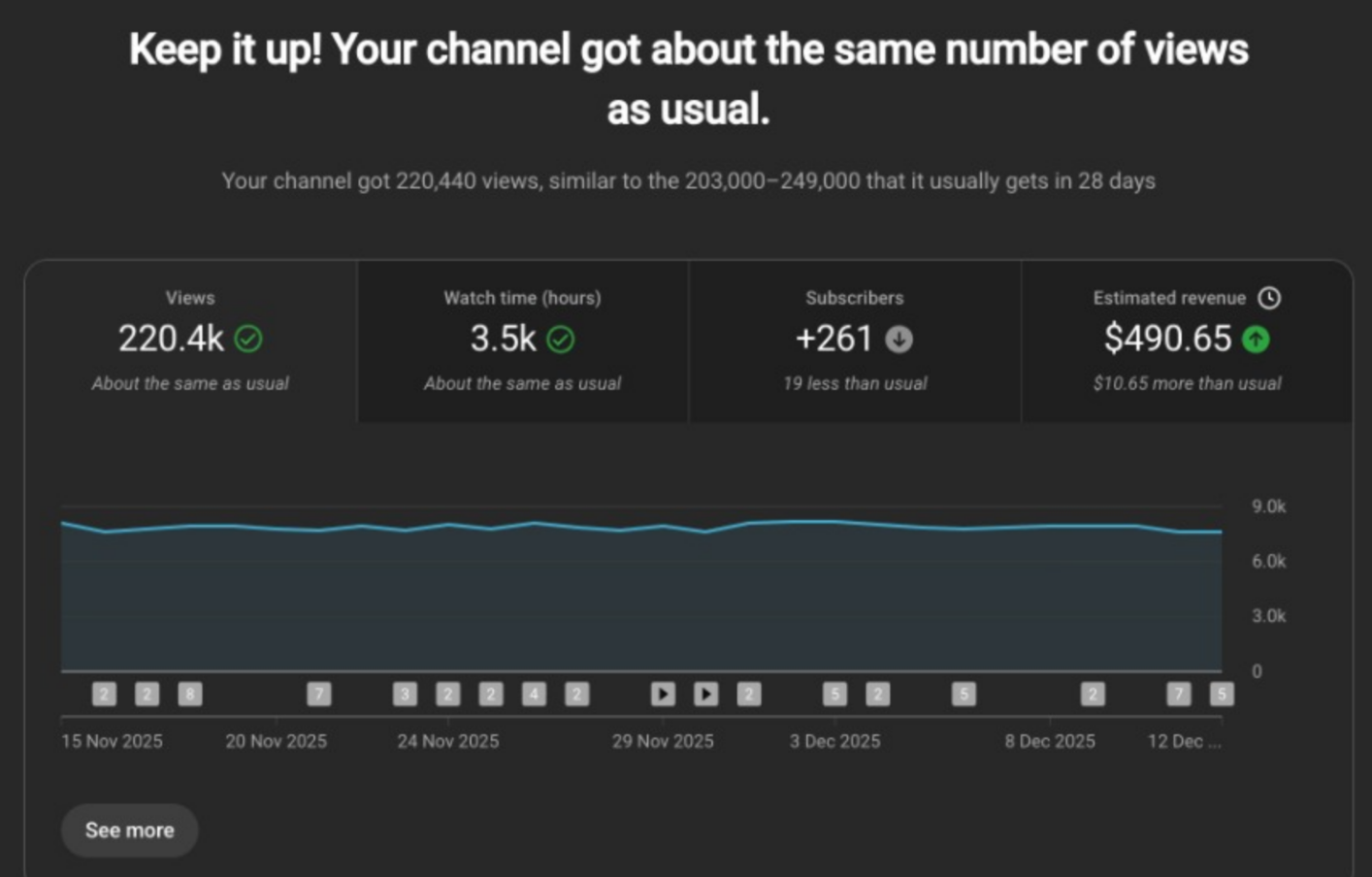Click green checkmark icon next to 220.4k
Viewport: 1372px width, 877px height.
248,339
